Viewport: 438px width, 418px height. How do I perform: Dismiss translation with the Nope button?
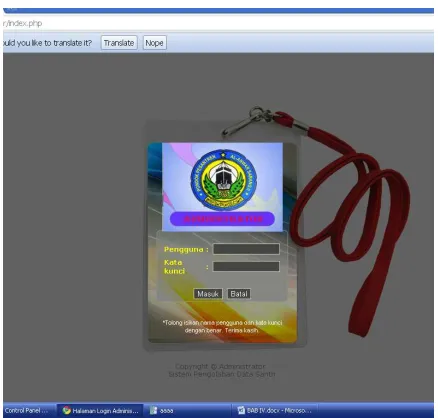point(154,43)
